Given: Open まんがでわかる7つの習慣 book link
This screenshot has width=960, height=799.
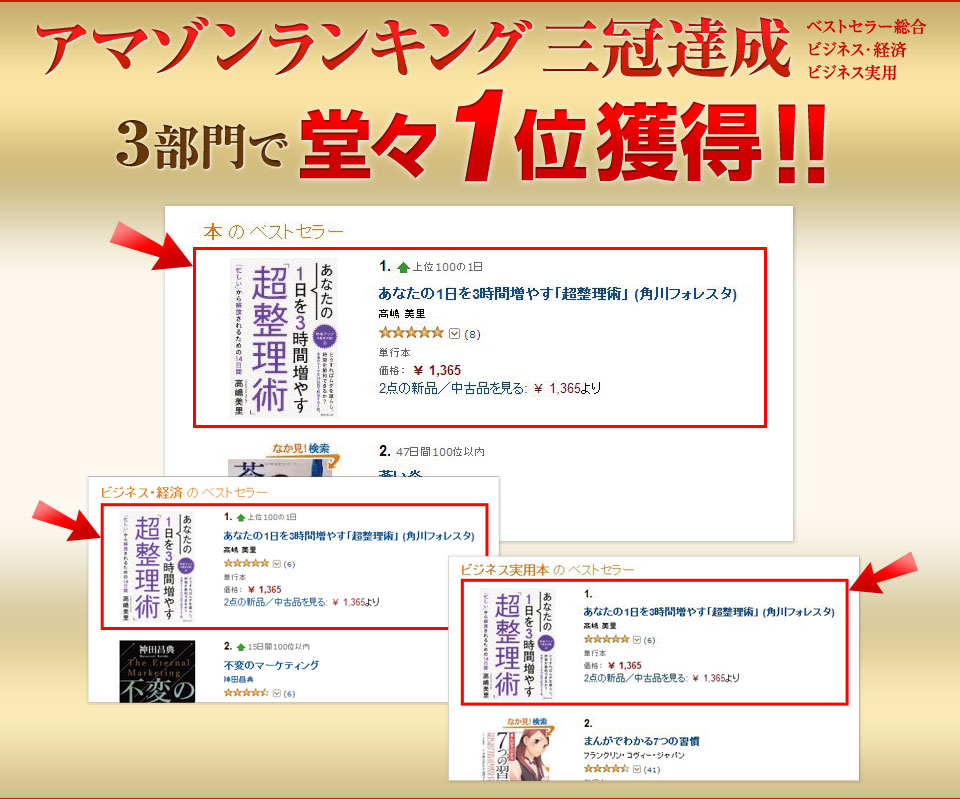Looking at the screenshot, I should pyautogui.click(x=642, y=741).
